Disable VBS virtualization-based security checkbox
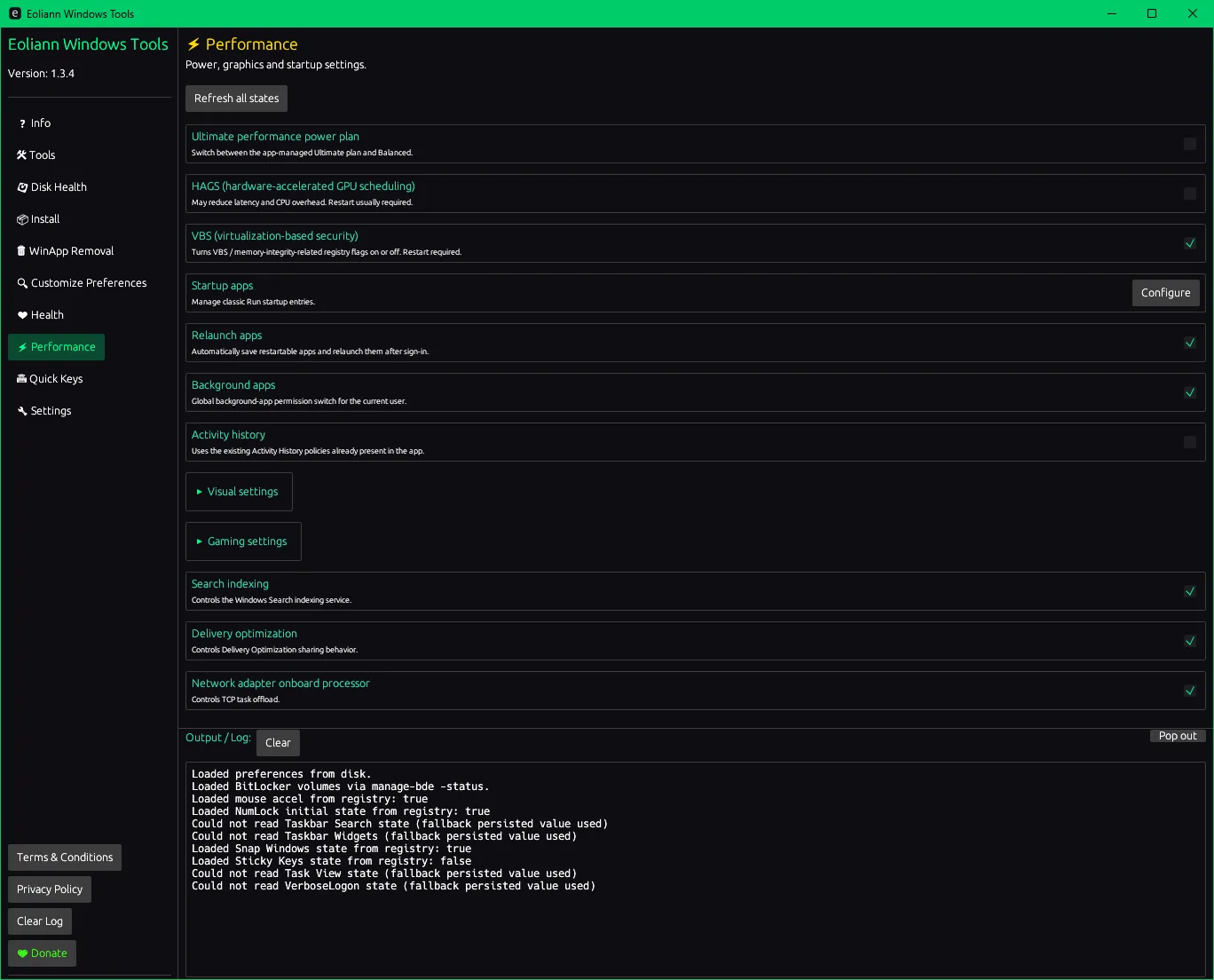The width and height of the screenshot is (1214, 980). click(1189, 243)
